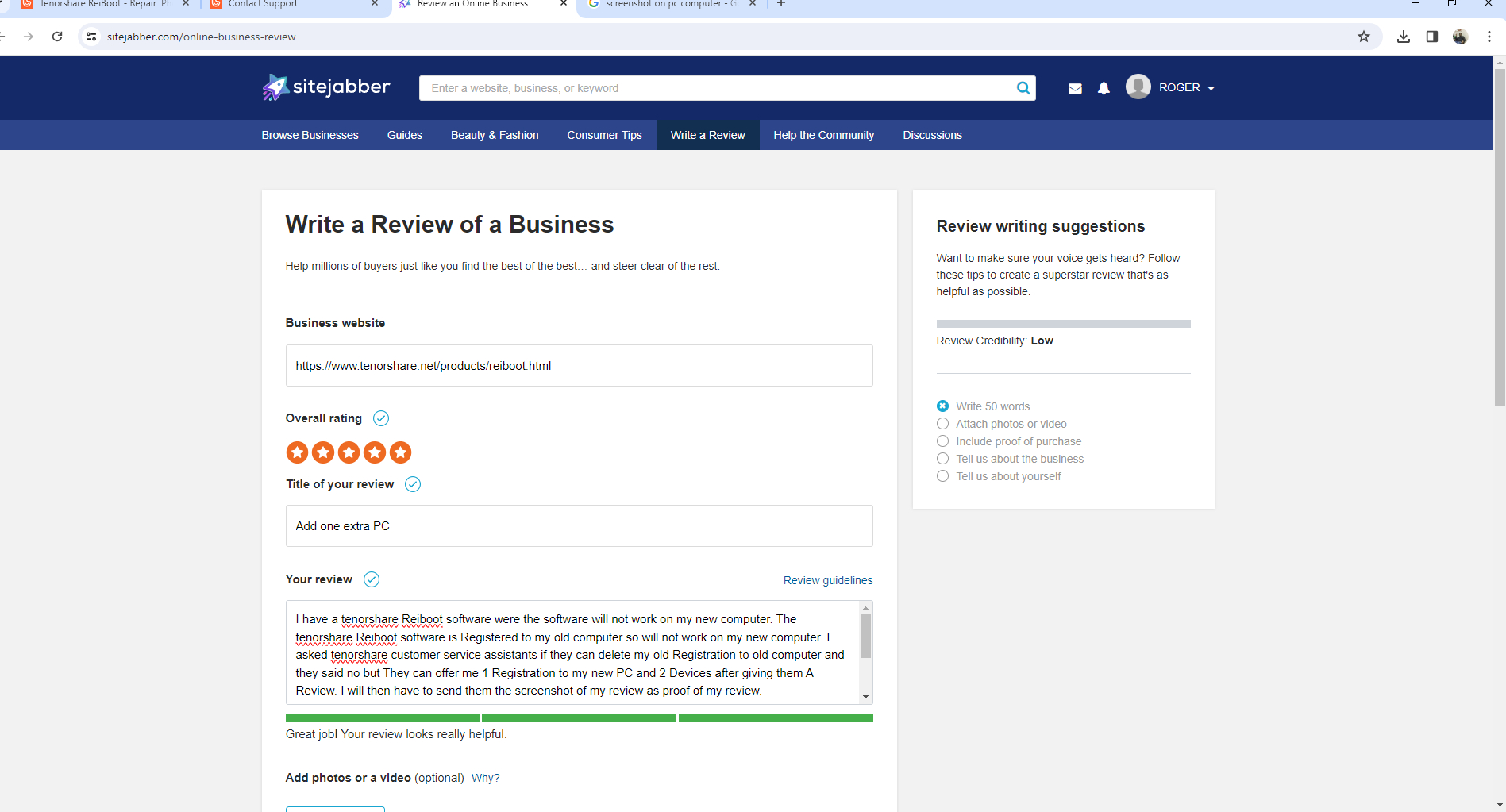The height and width of the screenshot is (812, 1506).
Task: Click inside the Business website input field
Action: pyautogui.click(x=579, y=365)
